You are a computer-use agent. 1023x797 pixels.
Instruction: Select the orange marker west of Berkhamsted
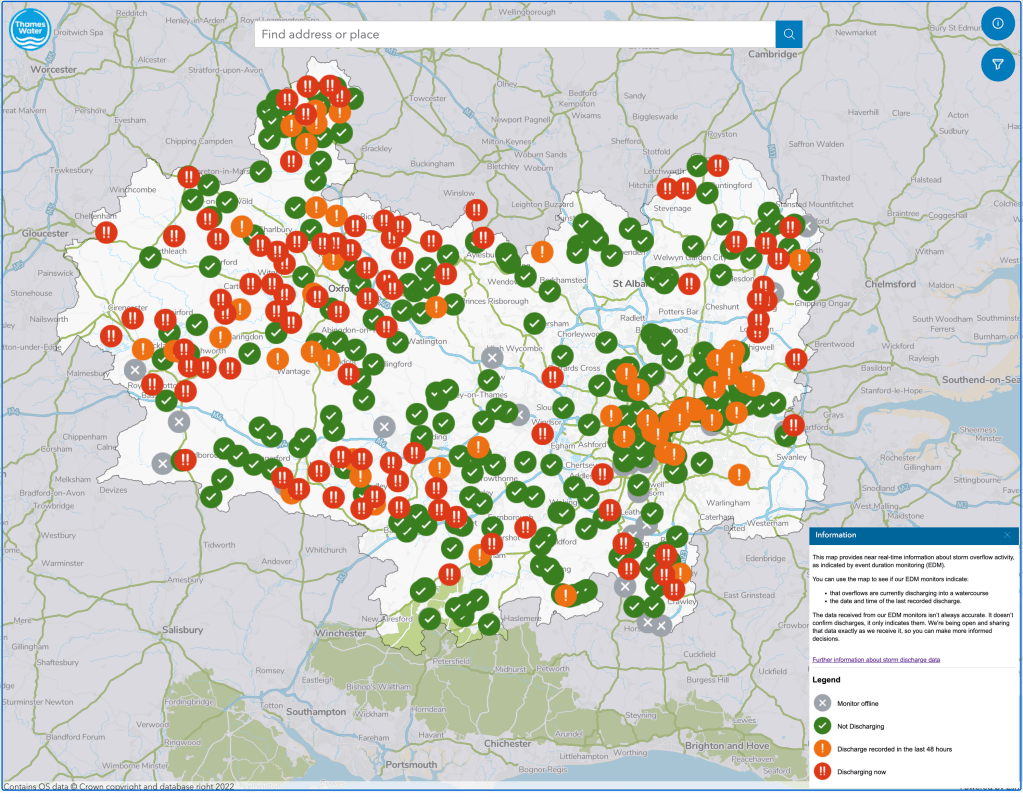tap(542, 252)
